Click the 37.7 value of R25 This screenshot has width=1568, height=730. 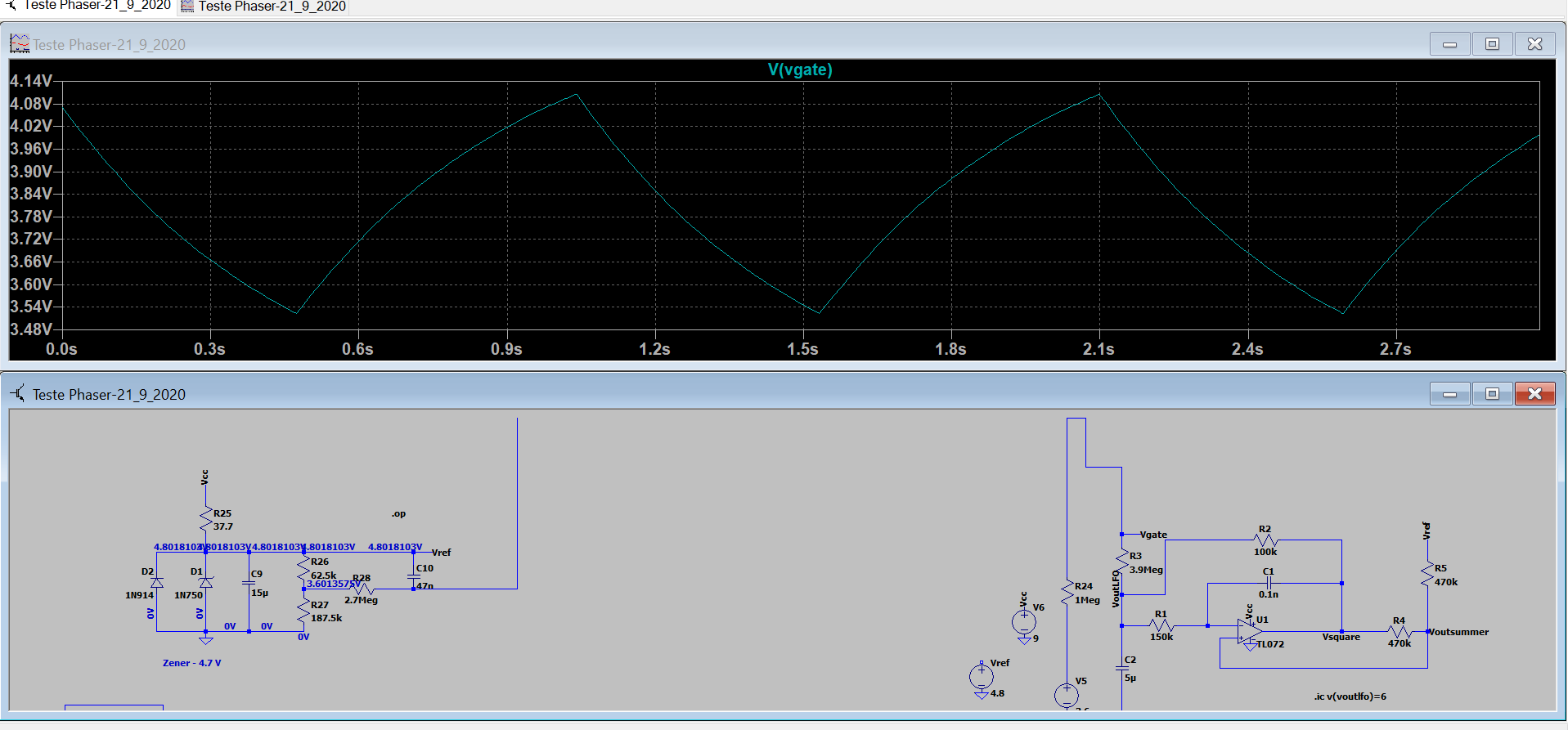[x=223, y=526]
